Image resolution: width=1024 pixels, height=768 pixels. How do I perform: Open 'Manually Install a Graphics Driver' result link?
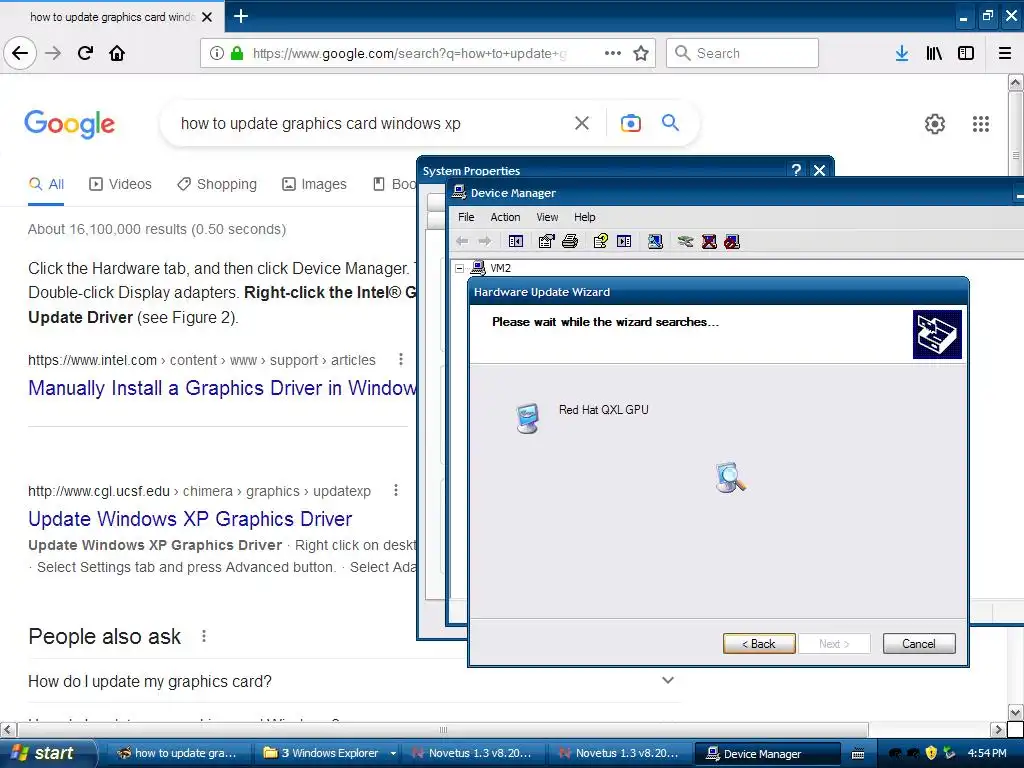[x=222, y=388]
